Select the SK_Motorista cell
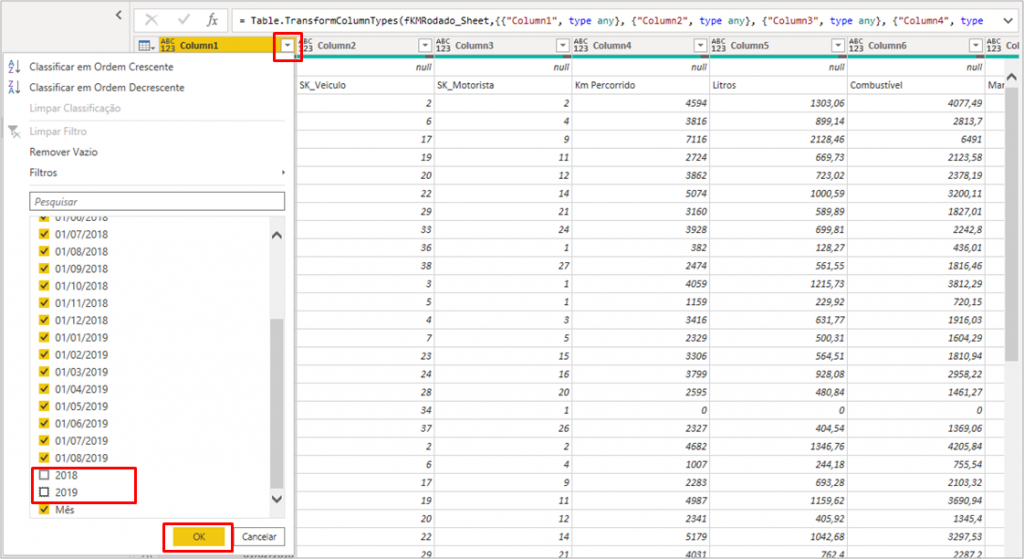The image size is (1024, 559). [503, 85]
